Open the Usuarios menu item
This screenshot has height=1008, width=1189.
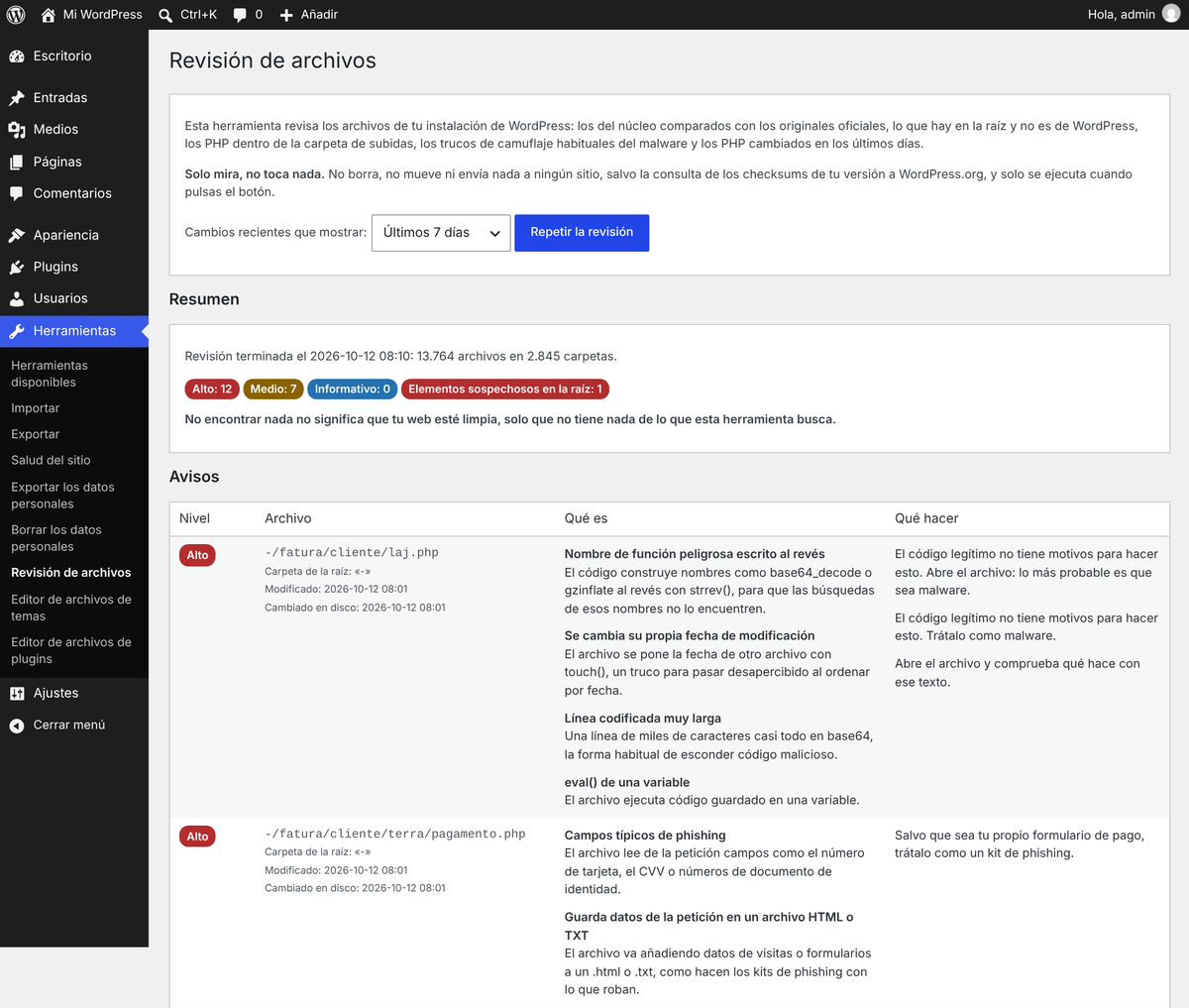[x=74, y=299]
